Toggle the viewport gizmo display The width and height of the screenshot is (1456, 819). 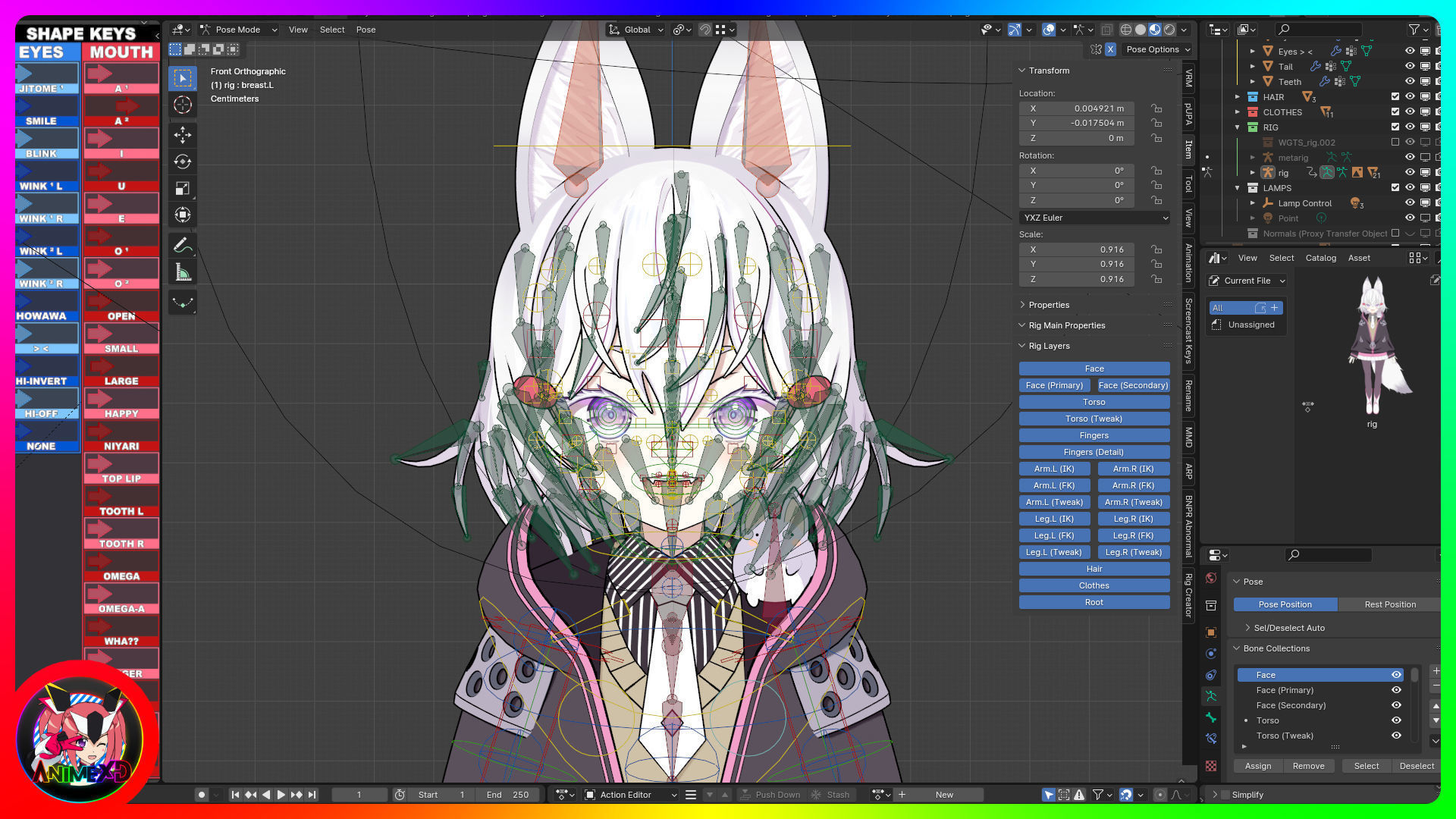(x=1014, y=30)
